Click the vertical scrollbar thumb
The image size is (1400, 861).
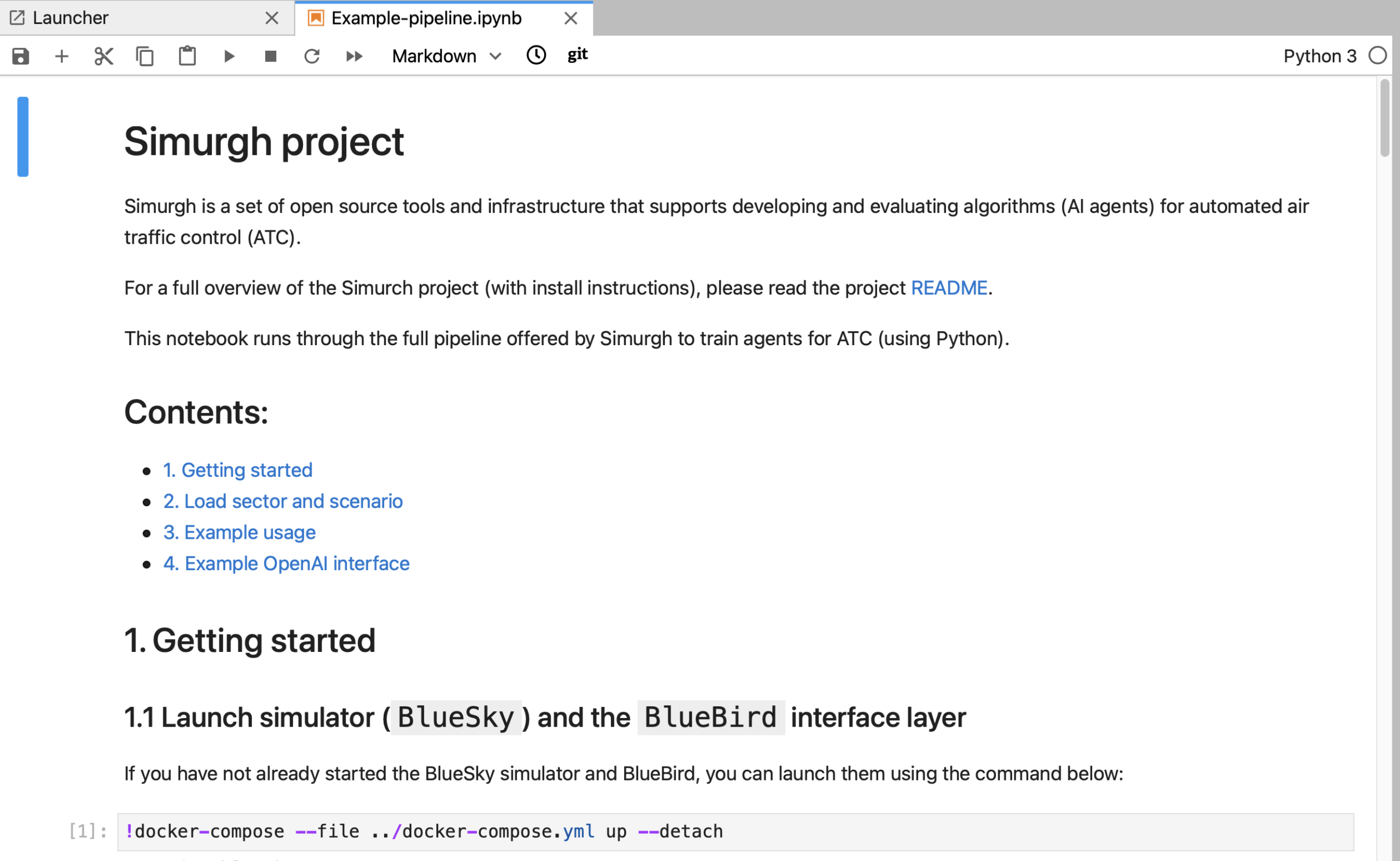click(x=1385, y=118)
